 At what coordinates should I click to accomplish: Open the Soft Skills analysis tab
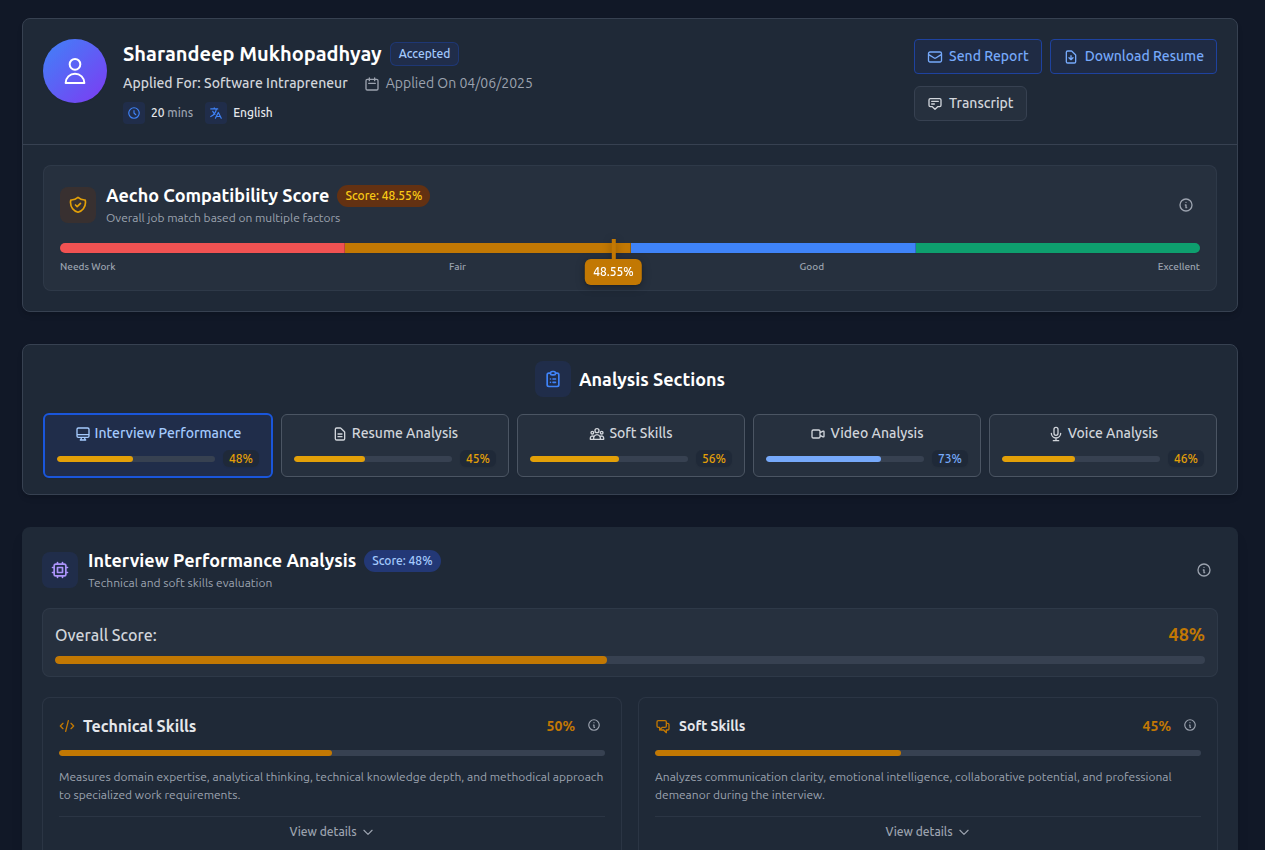631,445
